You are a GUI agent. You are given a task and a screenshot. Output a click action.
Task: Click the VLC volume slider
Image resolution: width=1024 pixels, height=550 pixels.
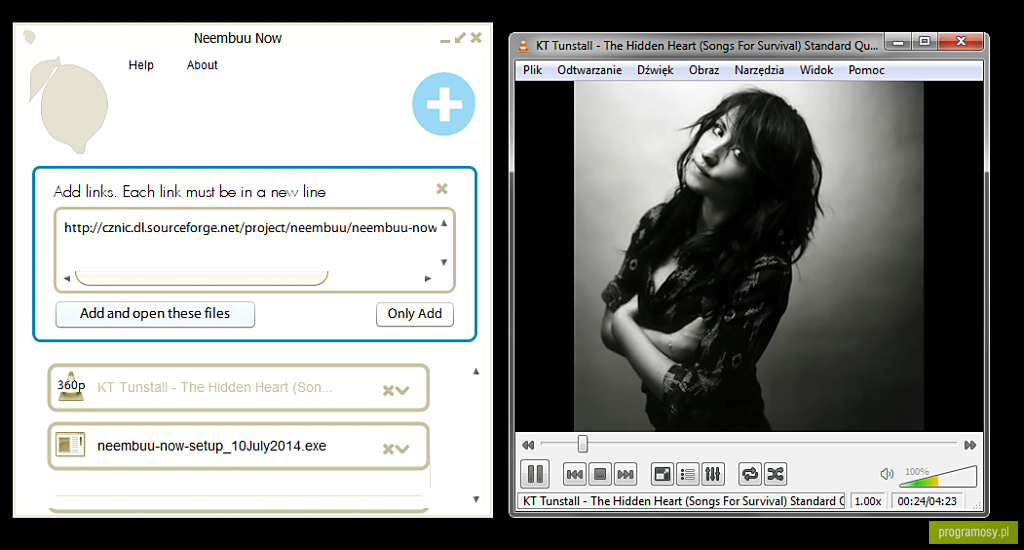(938, 476)
